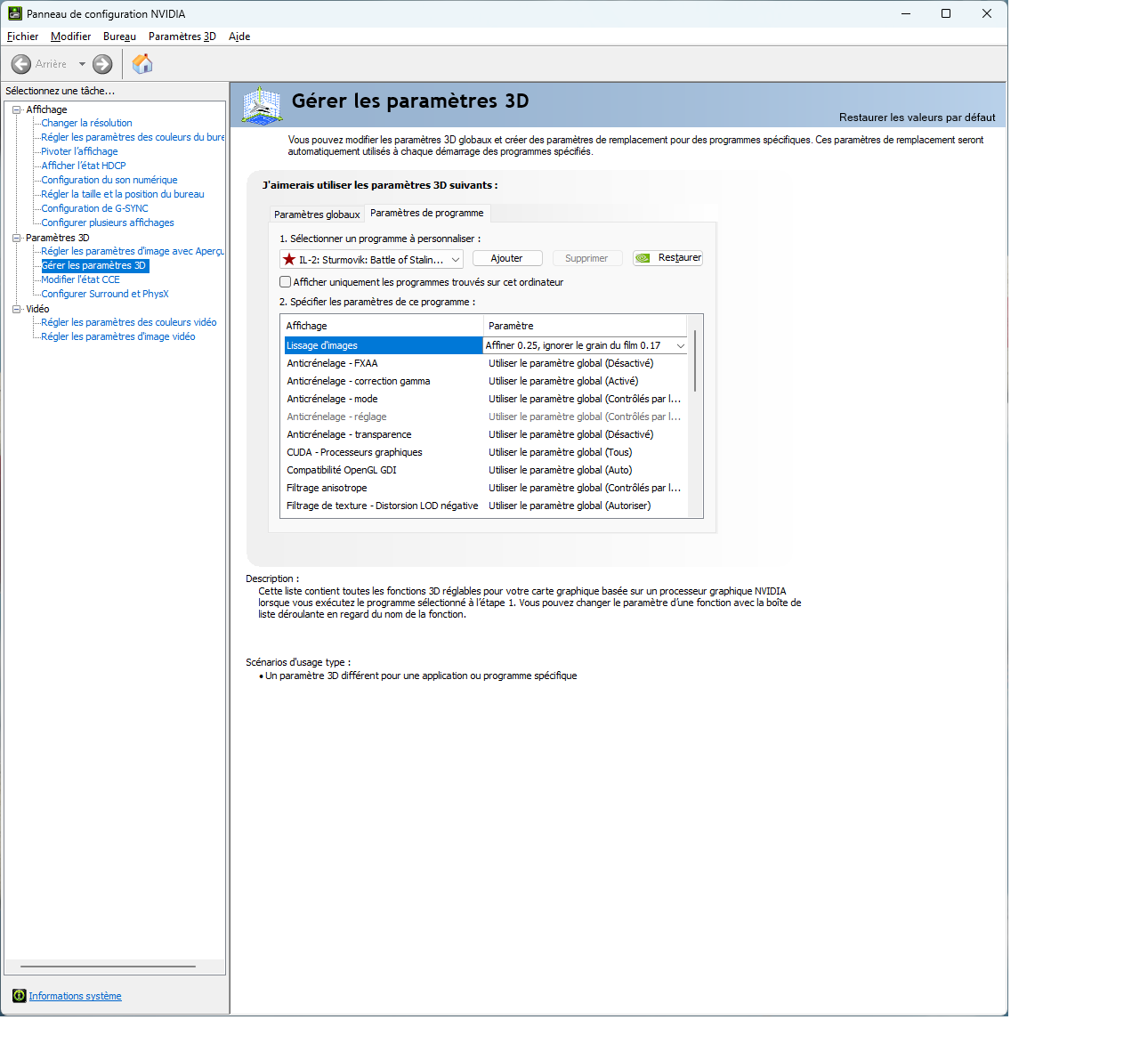Select 'Régler les paramètres d'image vidéo'

pos(118,336)
